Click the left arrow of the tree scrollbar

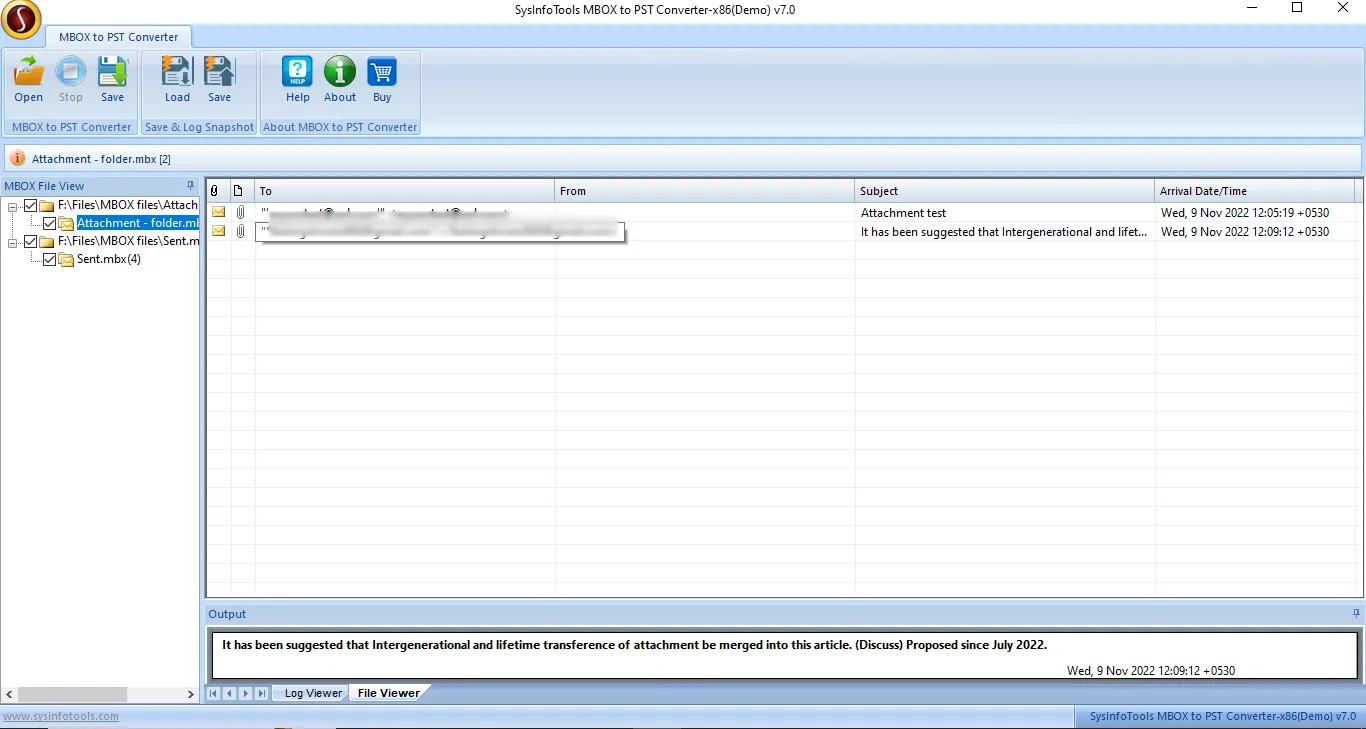[9, 694]
